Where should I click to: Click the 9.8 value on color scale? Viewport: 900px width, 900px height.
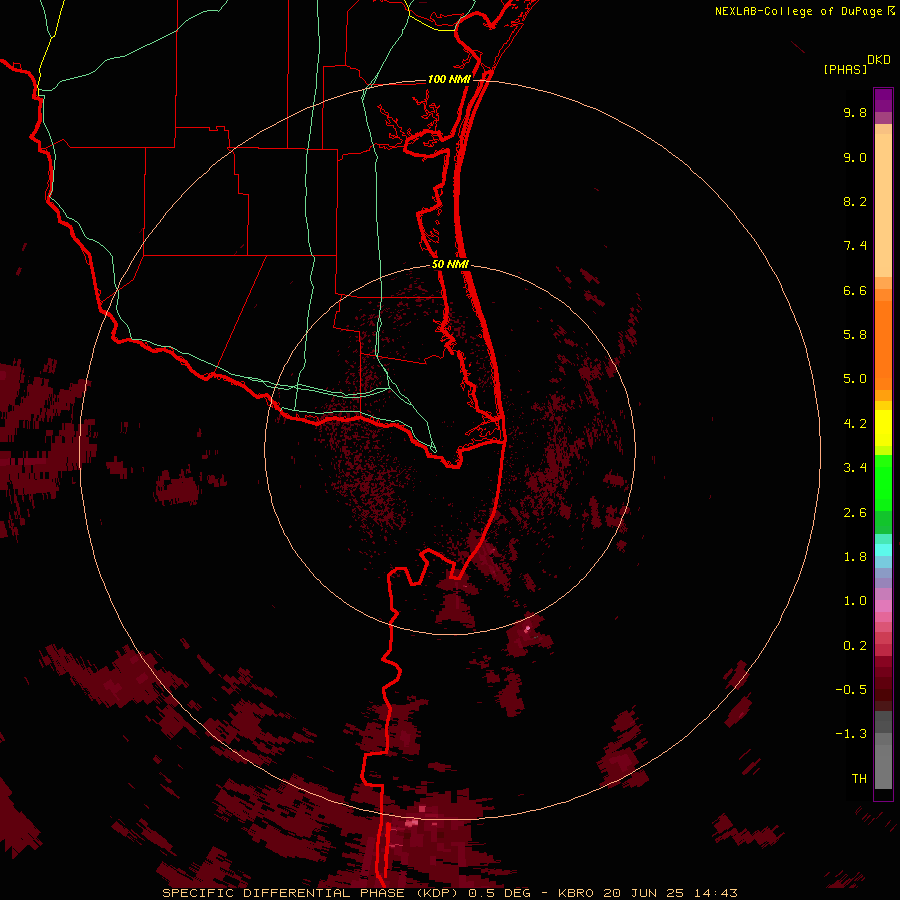point(855,112)
